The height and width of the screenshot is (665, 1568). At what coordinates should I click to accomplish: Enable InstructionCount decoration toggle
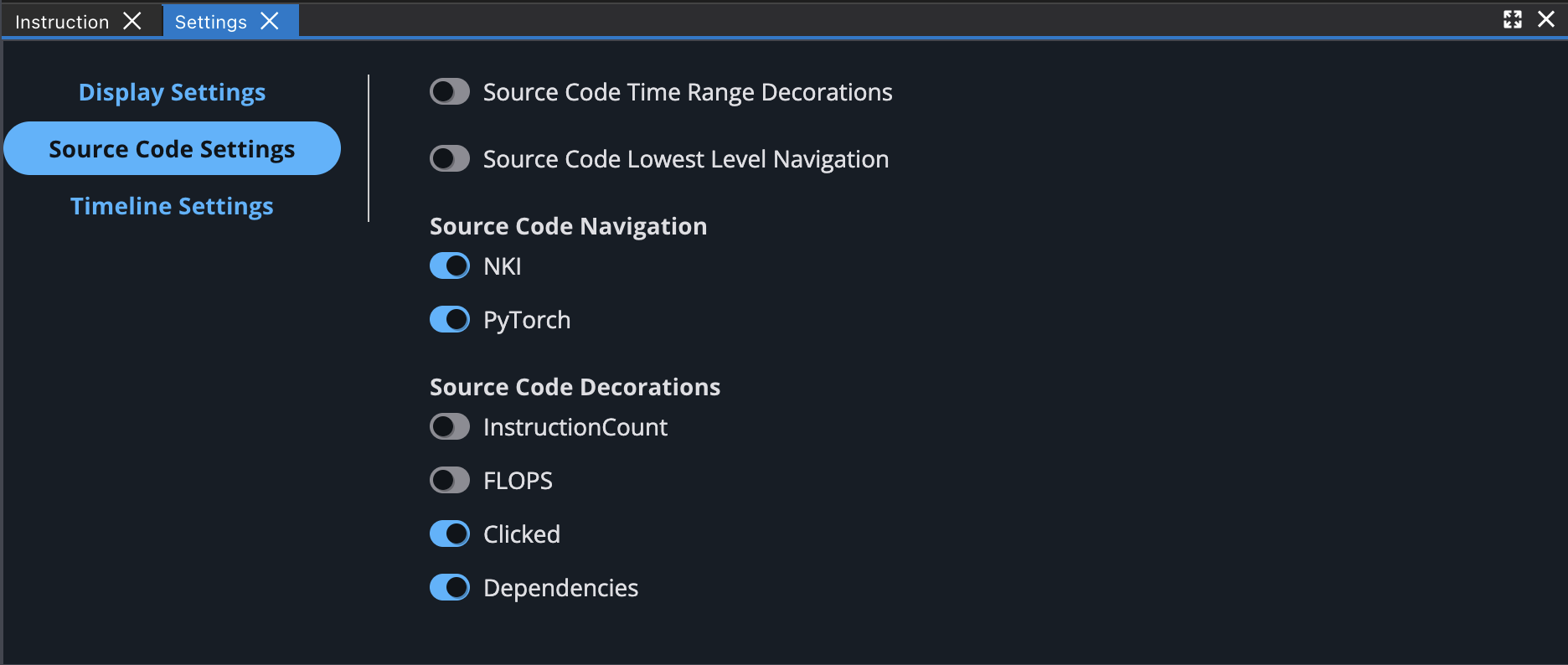[x=450, y=427]
